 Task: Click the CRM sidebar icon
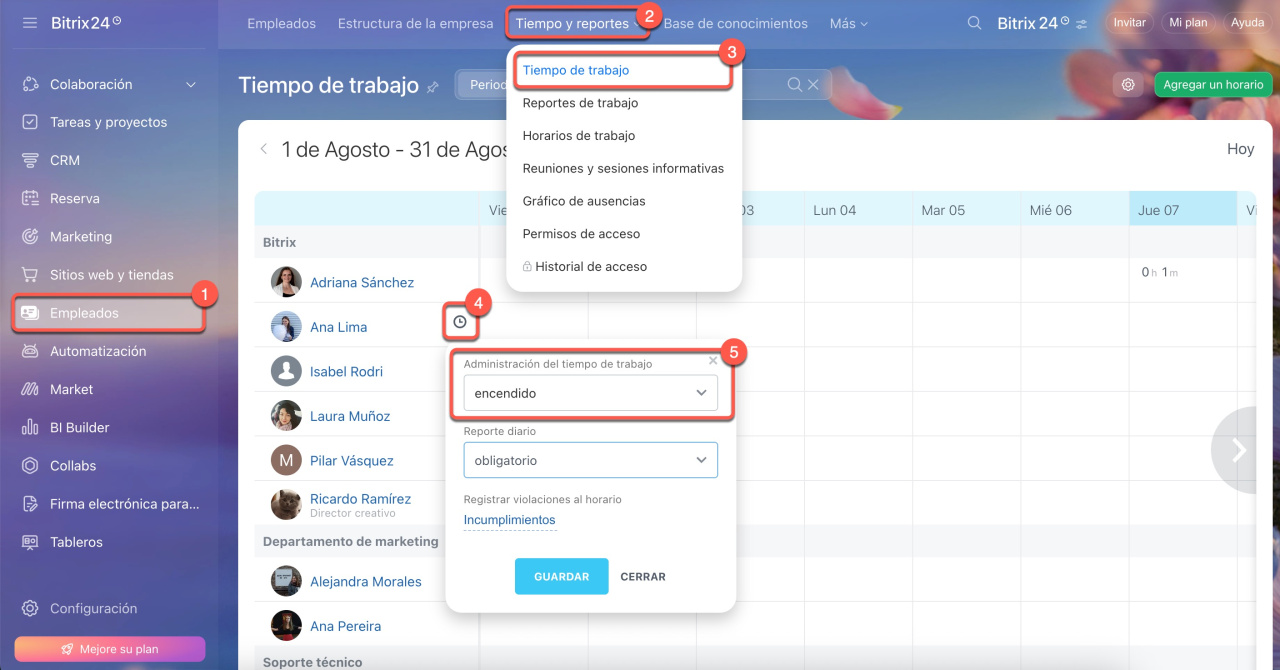(30, 160)
